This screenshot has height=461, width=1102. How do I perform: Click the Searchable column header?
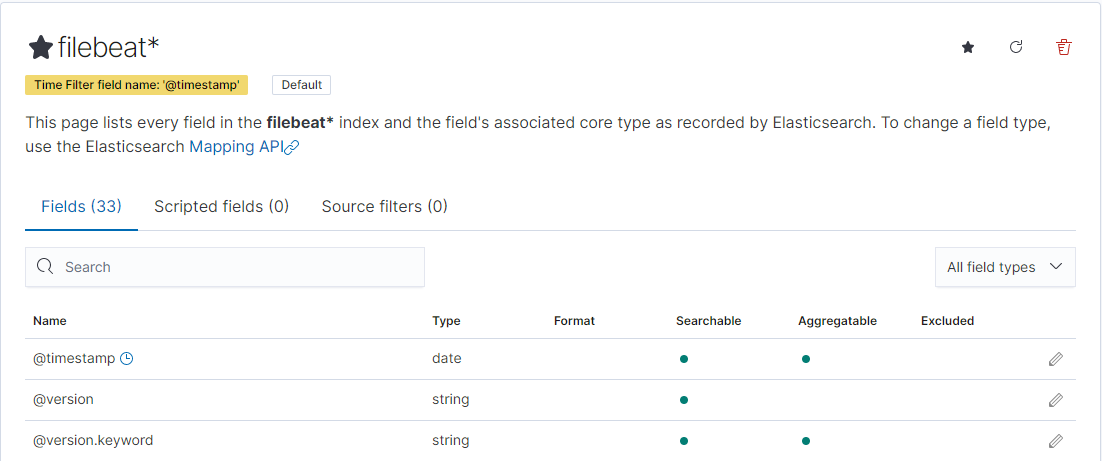(708, 321)
